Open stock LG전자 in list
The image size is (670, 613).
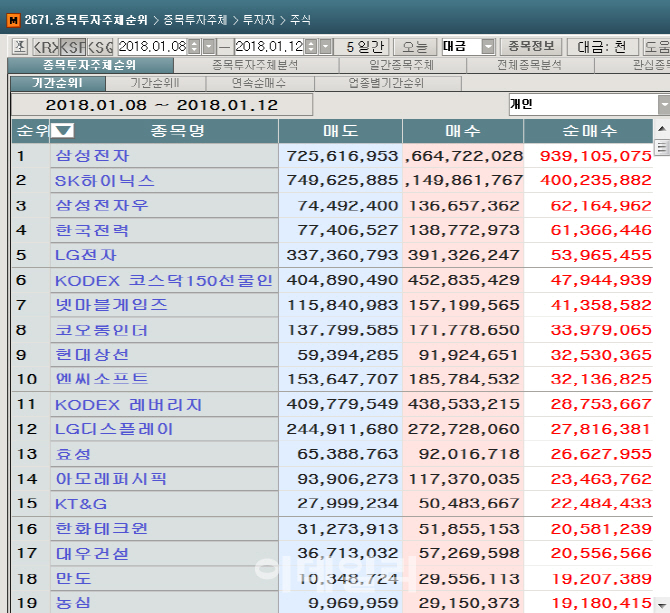(x=85, y=255)
